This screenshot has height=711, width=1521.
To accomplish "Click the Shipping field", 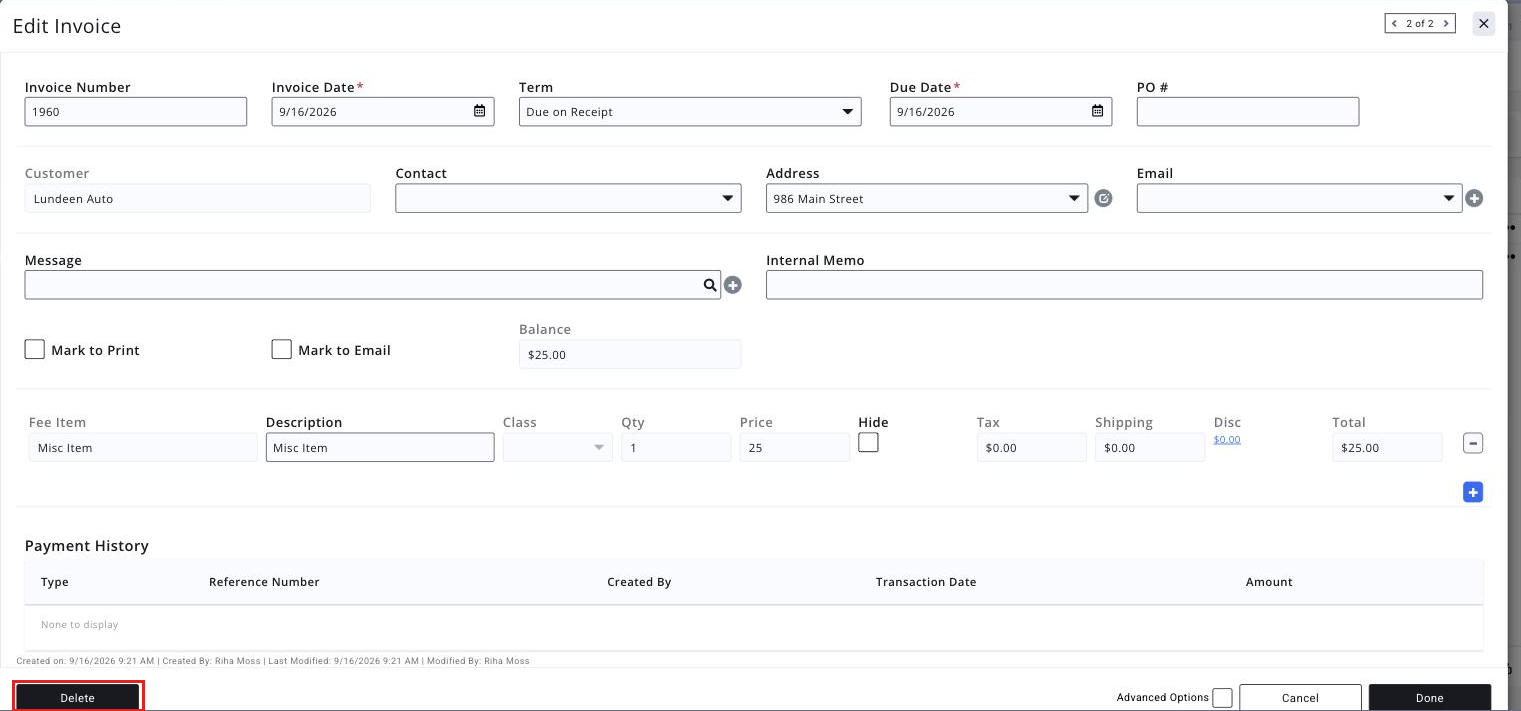I will pyautogui.click(x=1150, y=447).
